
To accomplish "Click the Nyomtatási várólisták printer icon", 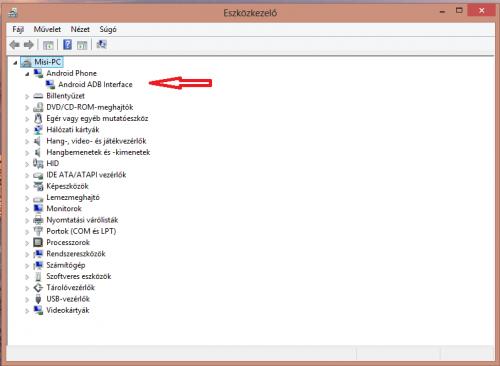I will coord(38,220).
